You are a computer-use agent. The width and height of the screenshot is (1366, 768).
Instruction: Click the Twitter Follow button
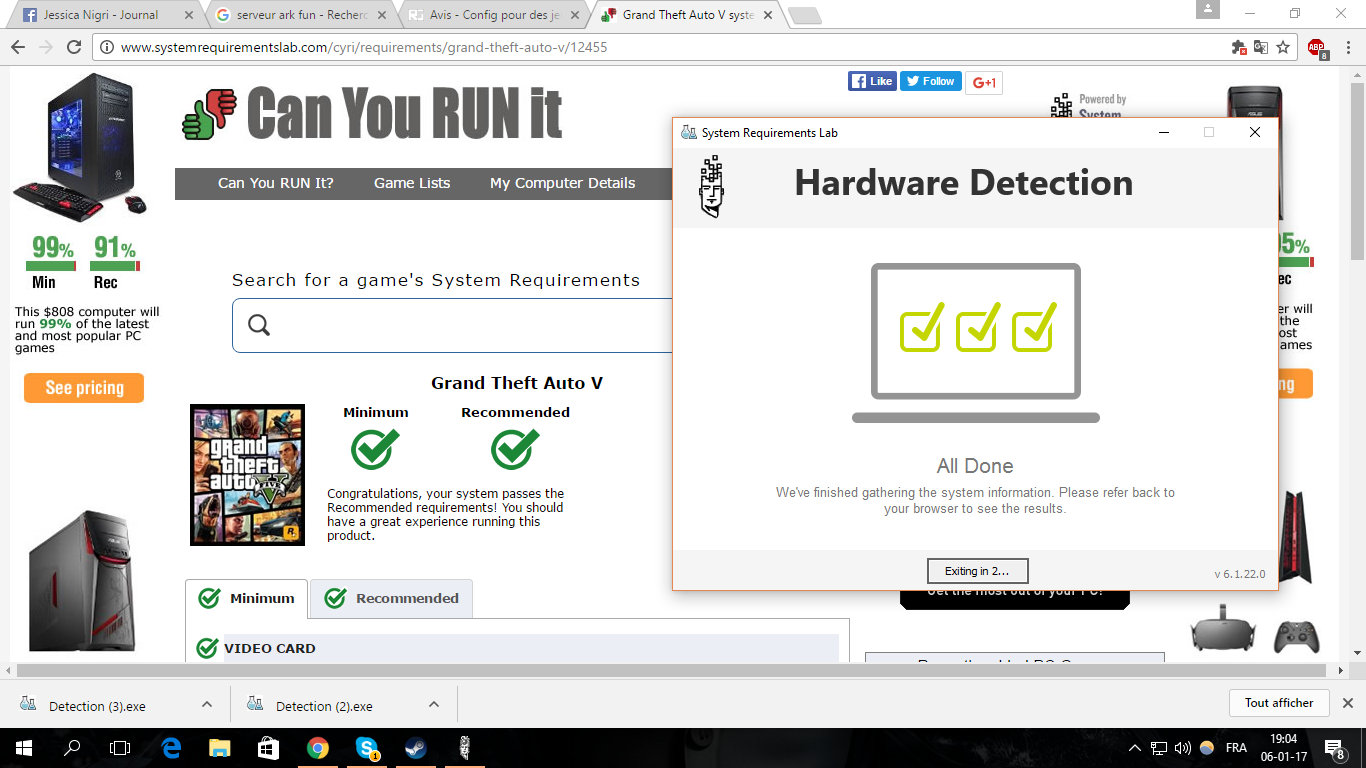point(930,81)
